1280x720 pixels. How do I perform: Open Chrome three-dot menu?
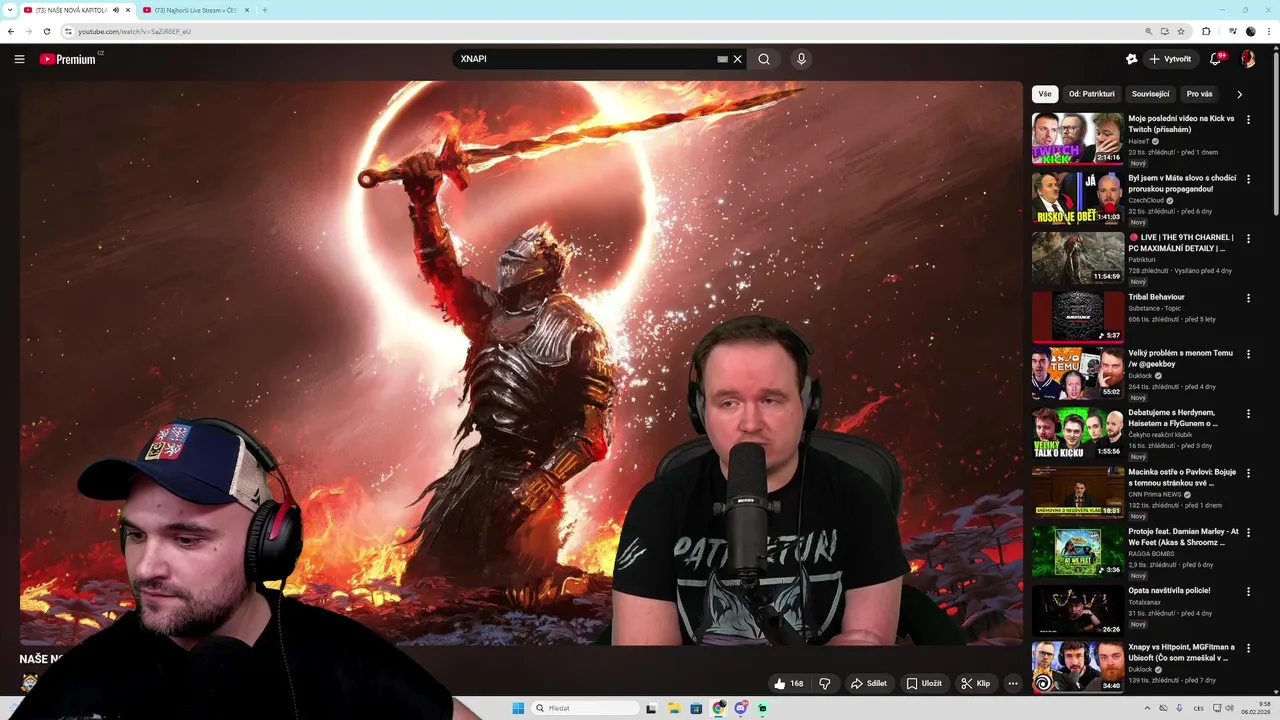(1268, 31)
